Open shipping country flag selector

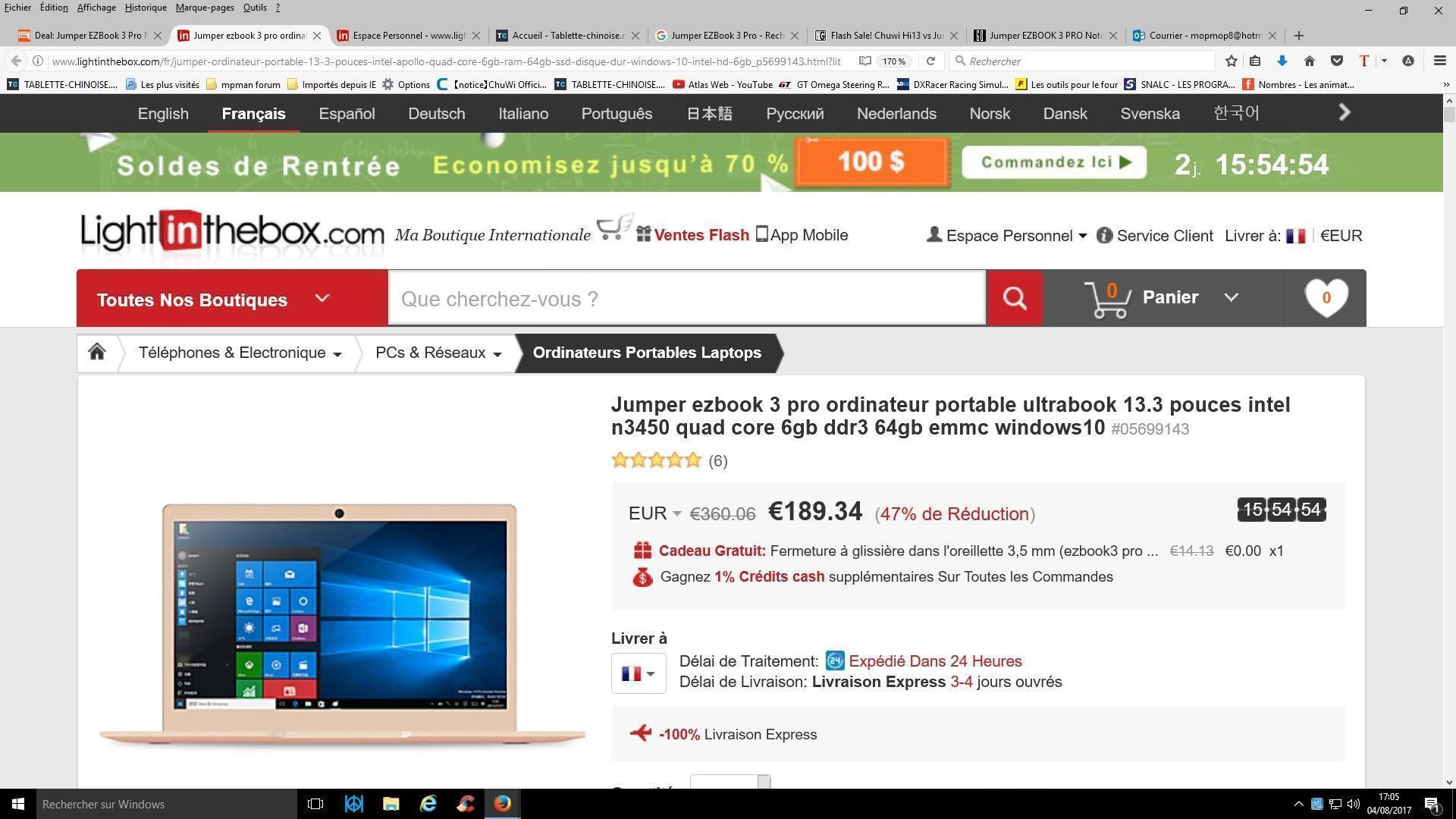tap(639, 673)
